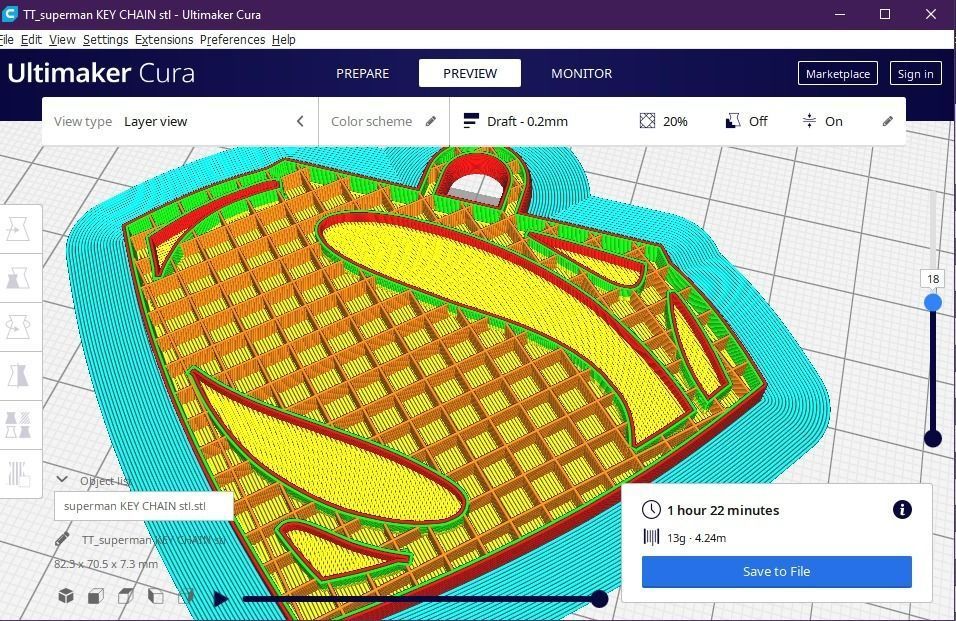Switch to 3D view orientation cube icon
The height and width of the screenshot is (621, 956).
point(66,595)
